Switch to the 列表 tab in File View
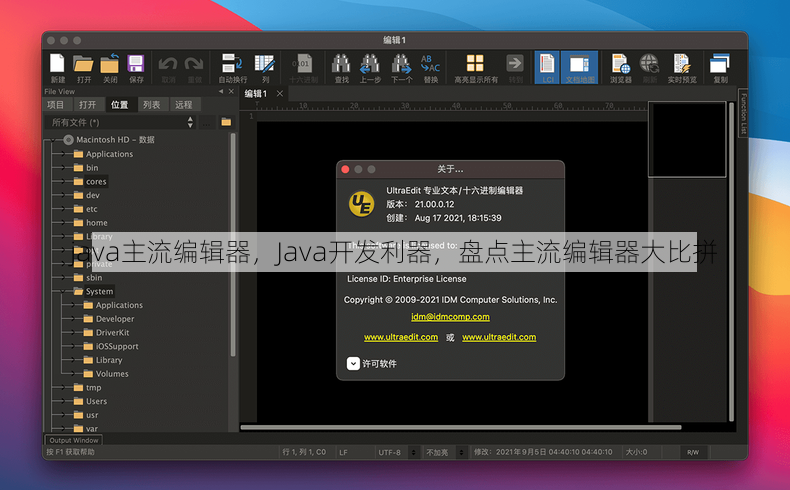 [x=151, y=104]
